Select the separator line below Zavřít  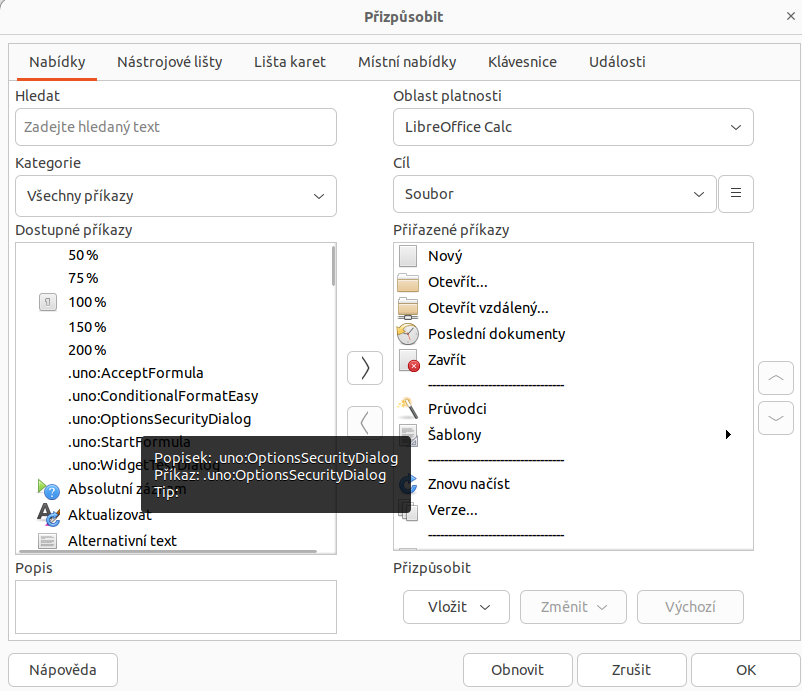(x=496, y=385)
